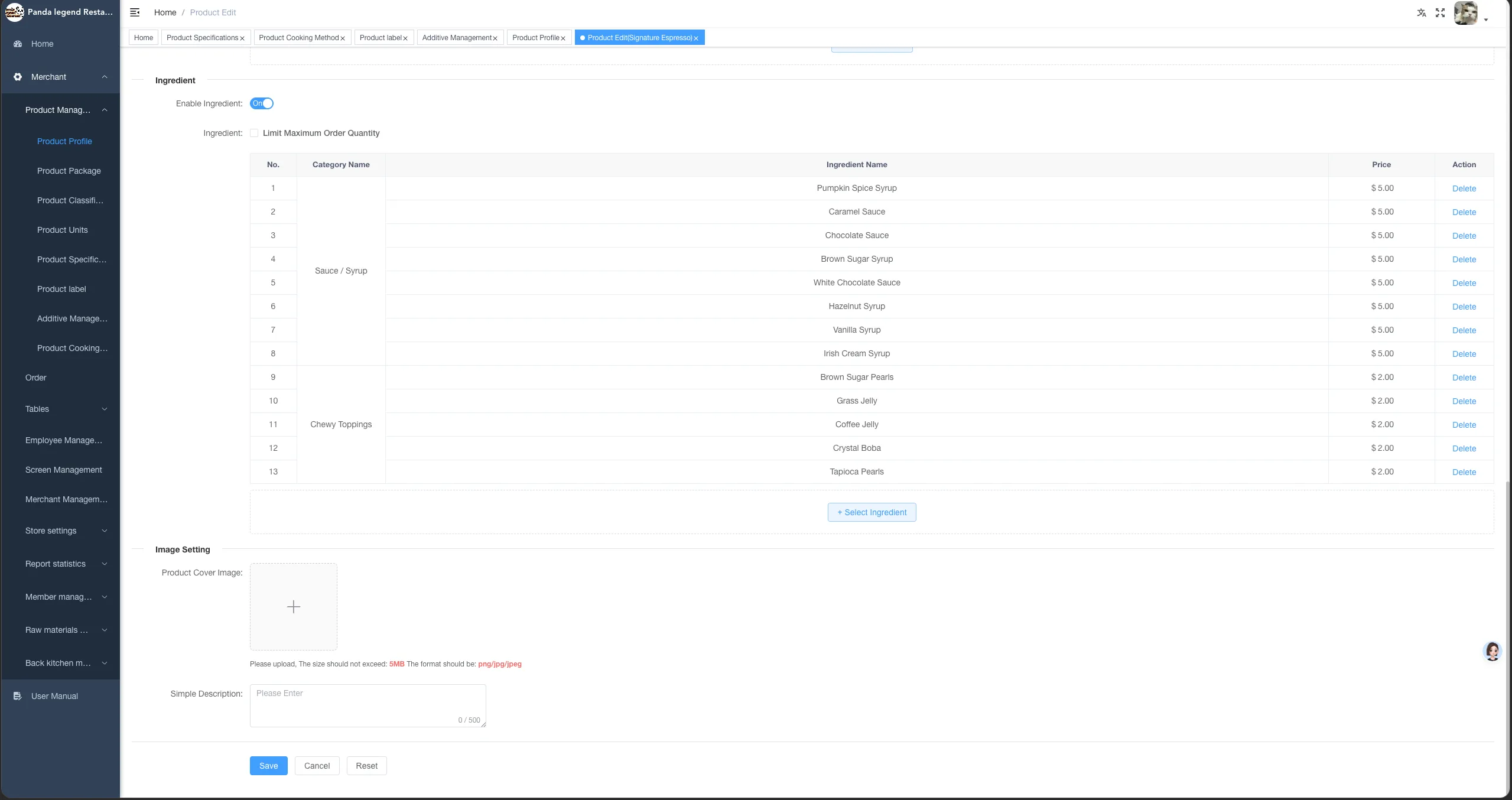Open Screen Management in sidebar
1512x800 pixels.
coord(64,470)
